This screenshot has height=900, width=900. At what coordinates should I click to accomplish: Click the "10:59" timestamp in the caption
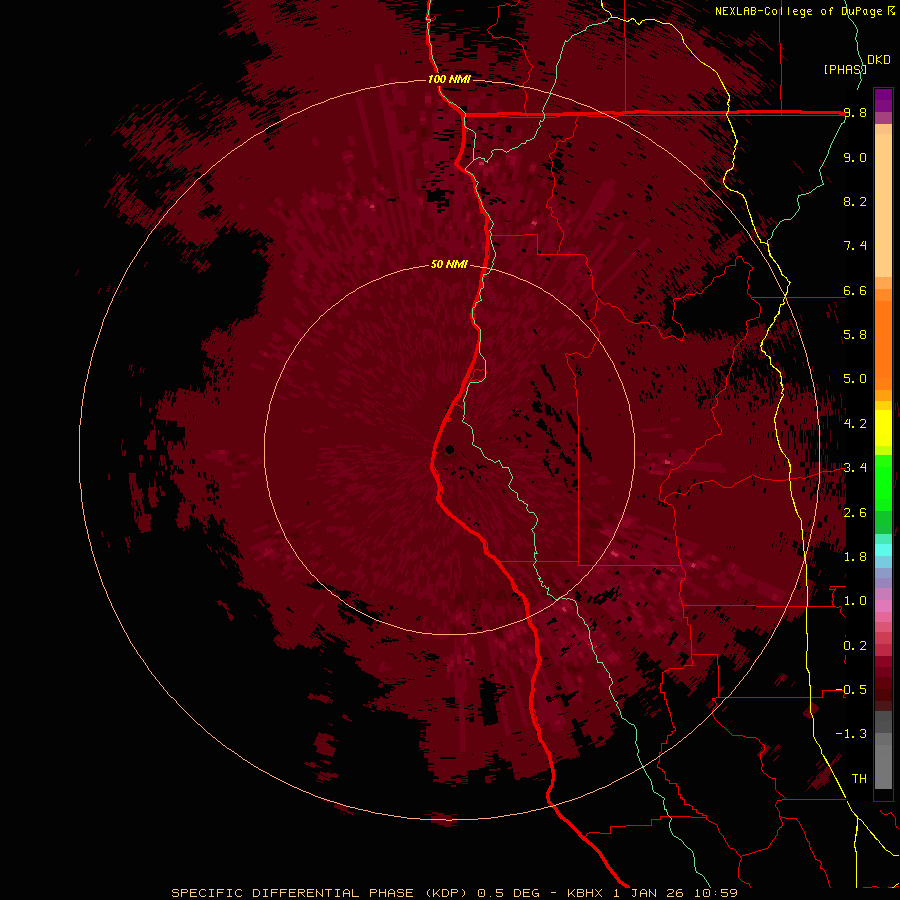click(718, 893)
